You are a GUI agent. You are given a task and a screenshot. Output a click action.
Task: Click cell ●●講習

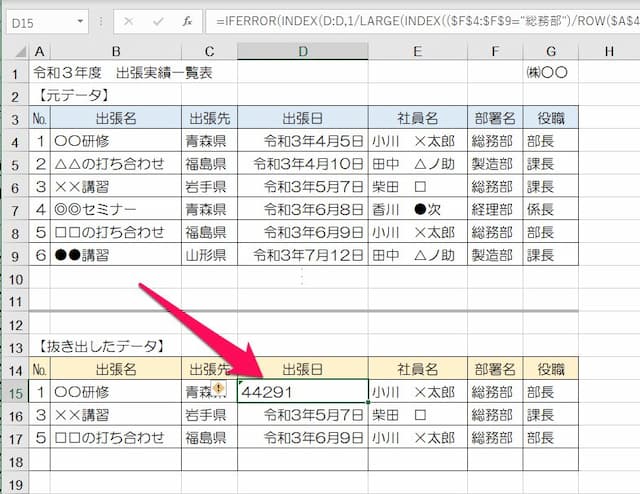pyautogui.click(x=116, y=255)
